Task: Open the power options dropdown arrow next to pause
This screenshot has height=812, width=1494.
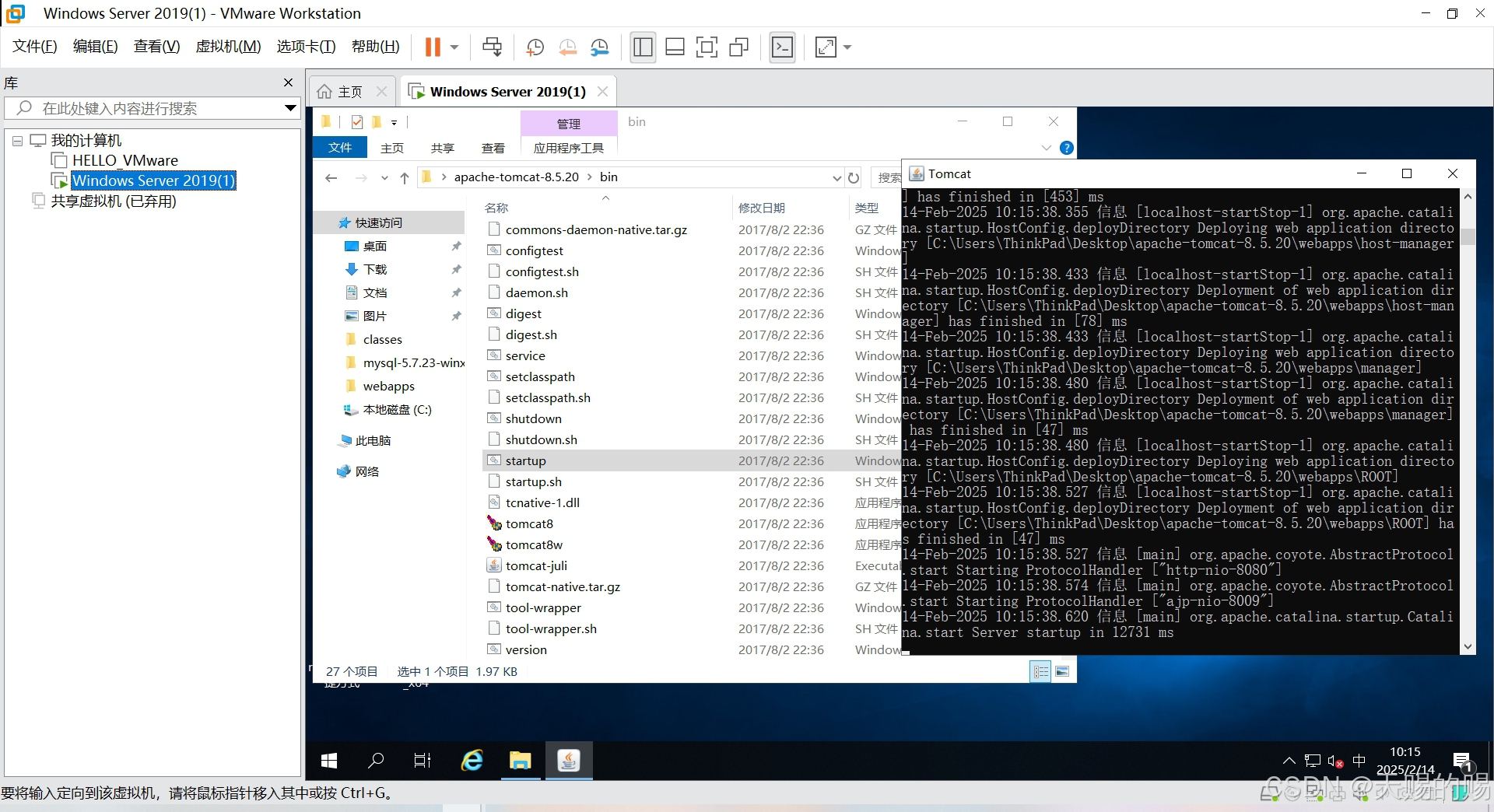Action: 454,47
